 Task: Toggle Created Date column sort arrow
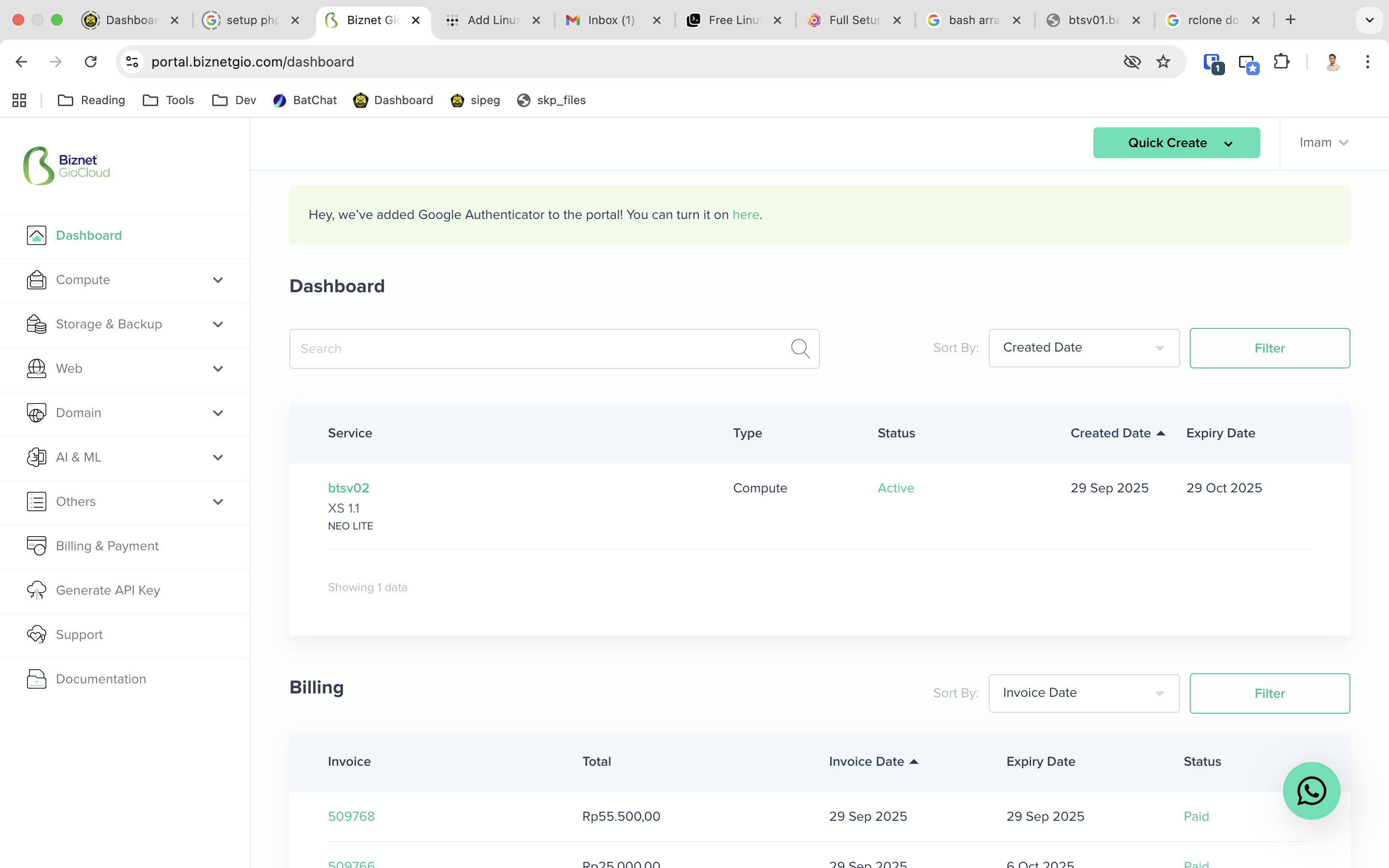click(1160, 434)
